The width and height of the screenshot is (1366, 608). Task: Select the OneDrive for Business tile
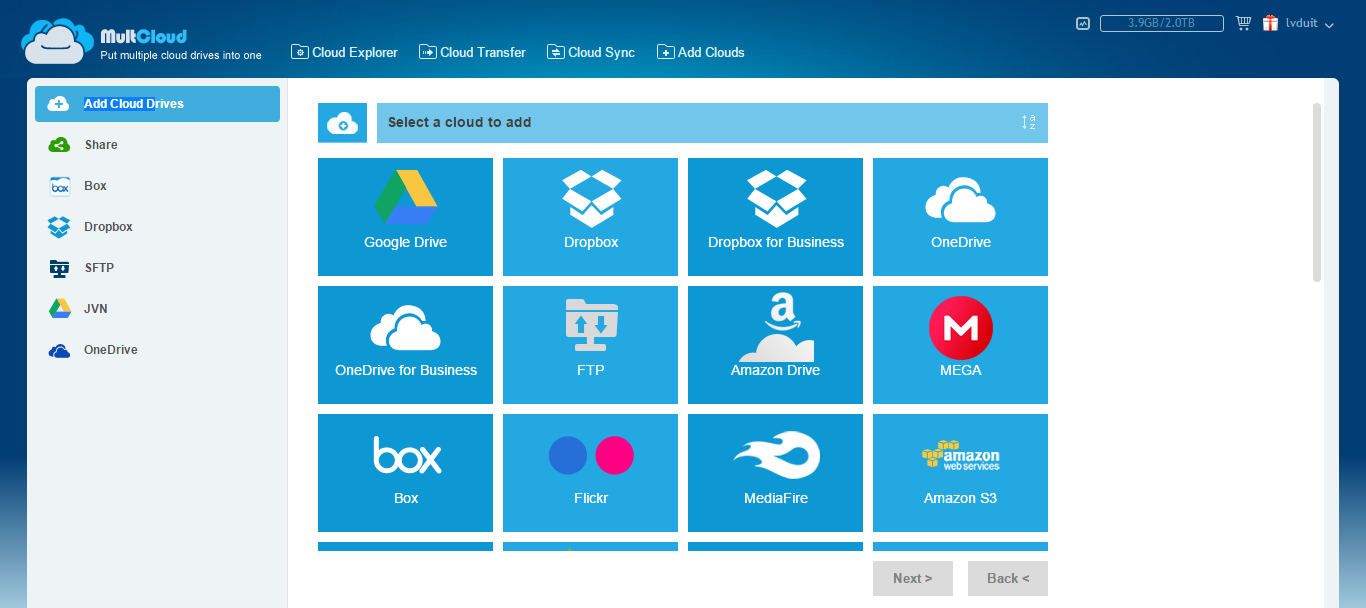coord(405,345)
